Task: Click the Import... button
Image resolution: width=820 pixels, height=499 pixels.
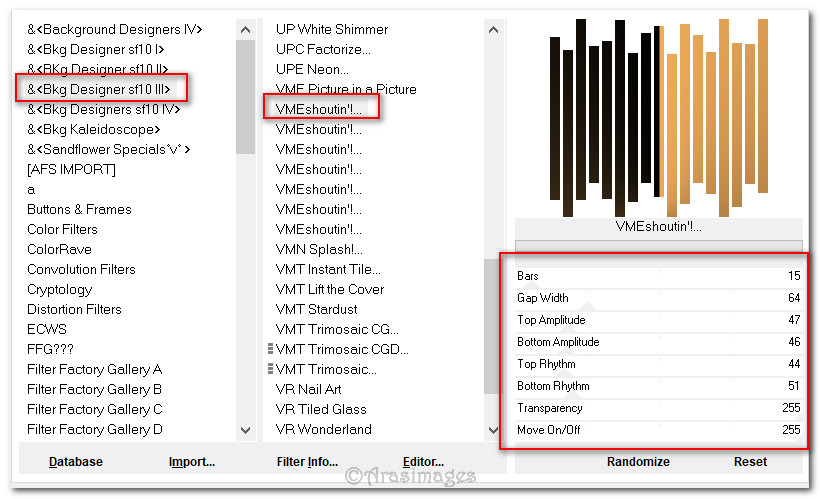Action: click(x=192, y=461)
